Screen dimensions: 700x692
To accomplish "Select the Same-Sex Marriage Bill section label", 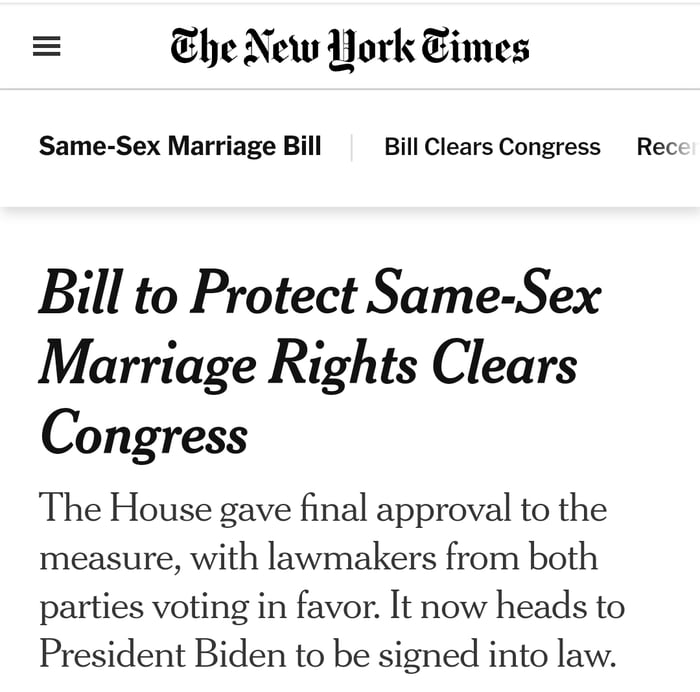I will 180,146.
